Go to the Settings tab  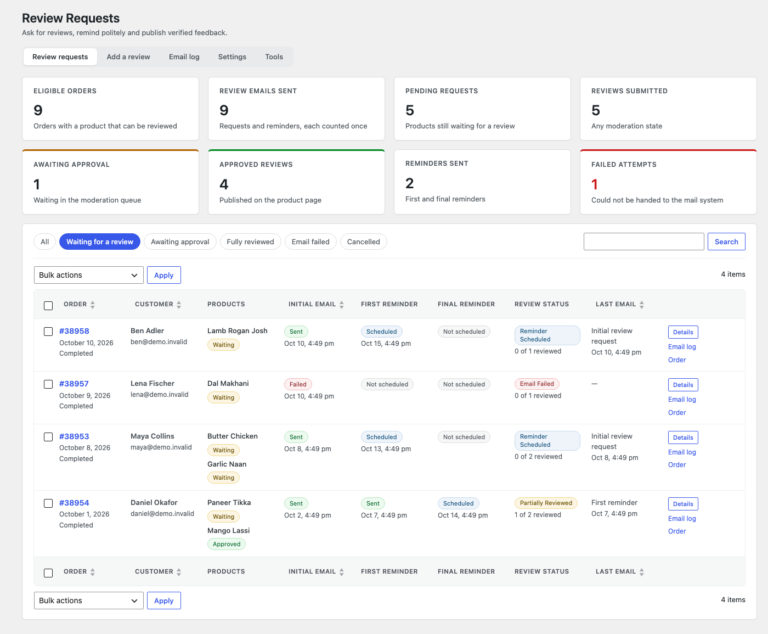tap(232, 57)
